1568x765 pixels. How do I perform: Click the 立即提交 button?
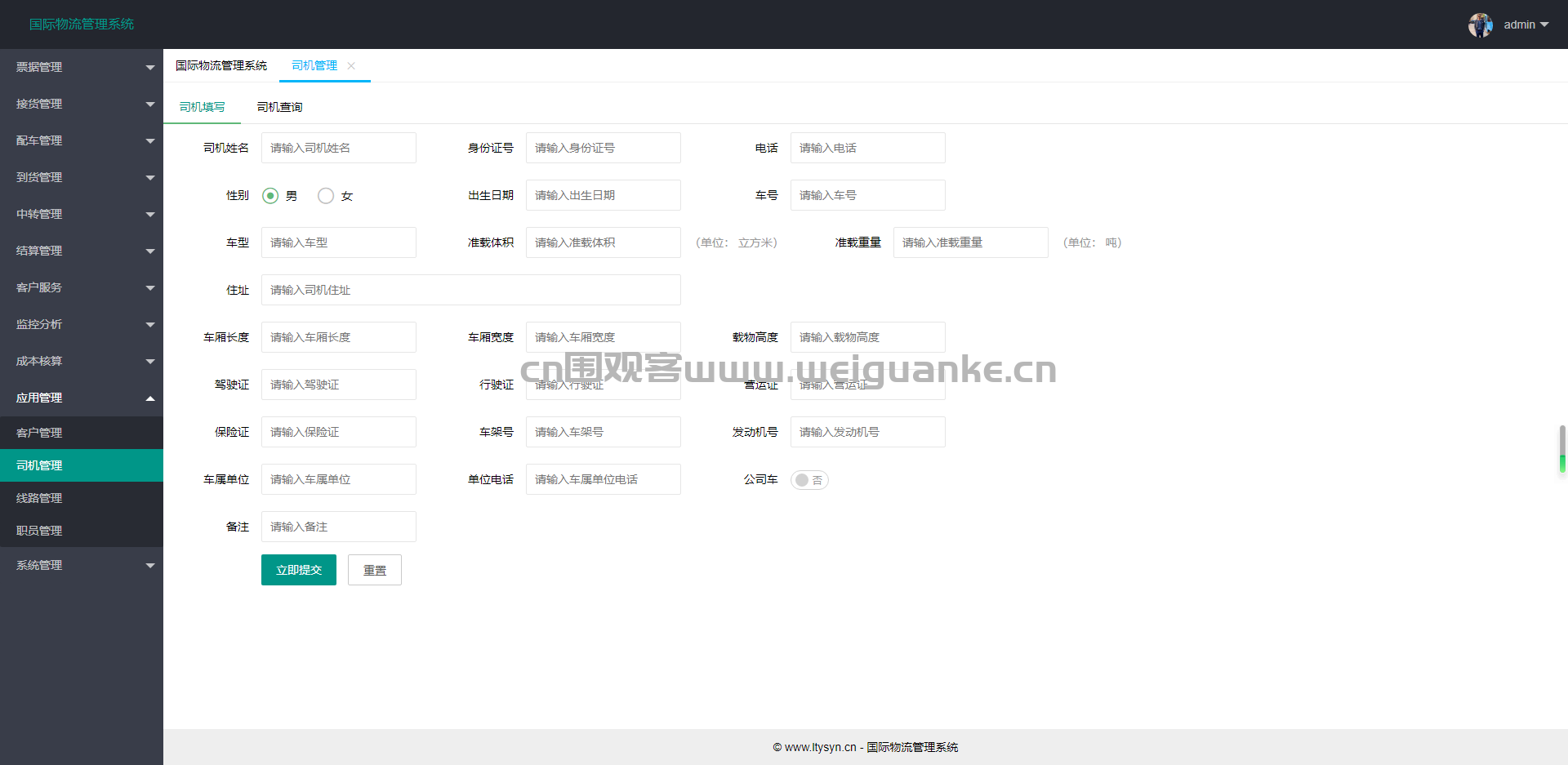(x=299, y=570)
